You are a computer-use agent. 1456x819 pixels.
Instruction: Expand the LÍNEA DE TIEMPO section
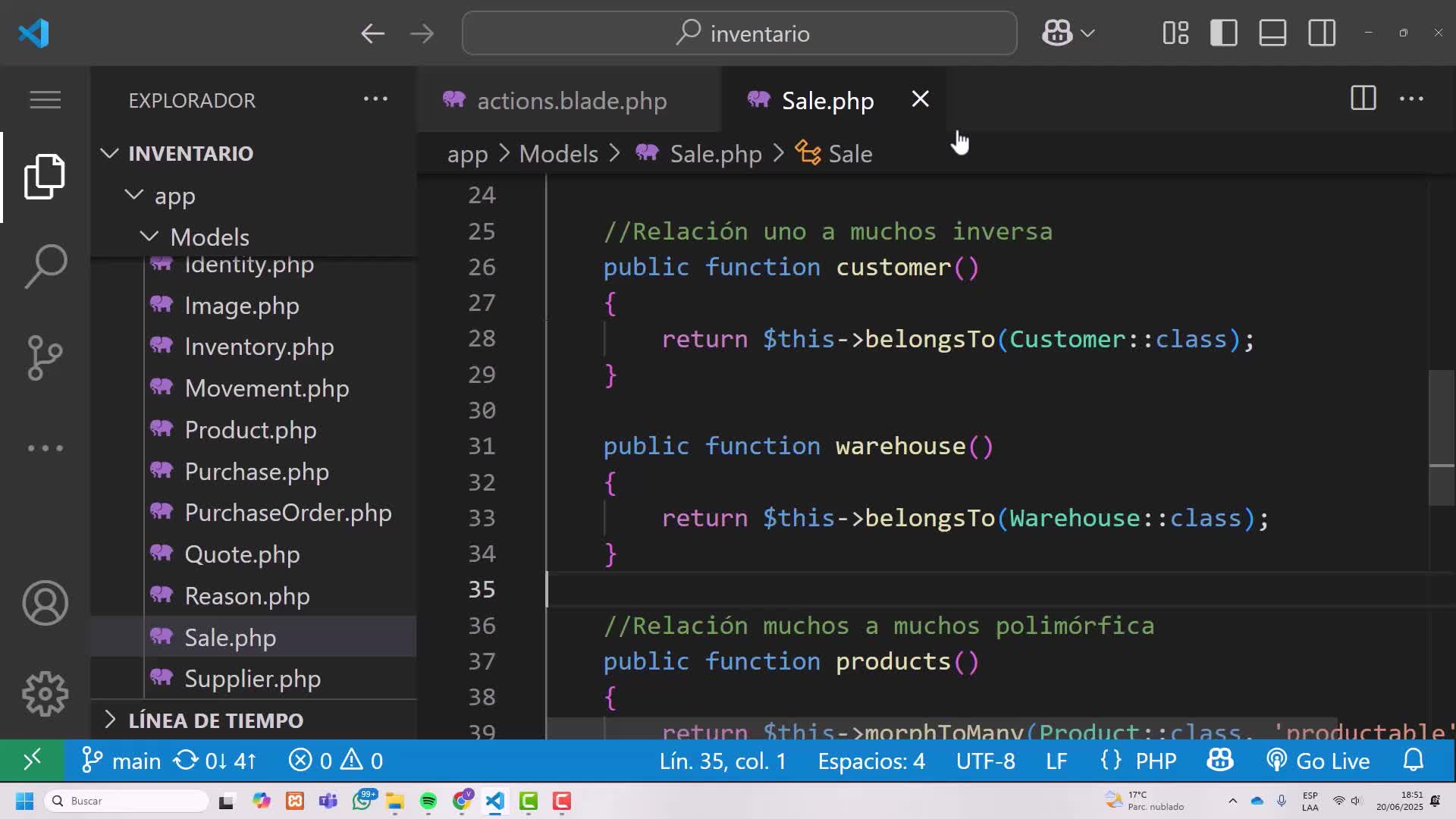(x=253, y=720)
